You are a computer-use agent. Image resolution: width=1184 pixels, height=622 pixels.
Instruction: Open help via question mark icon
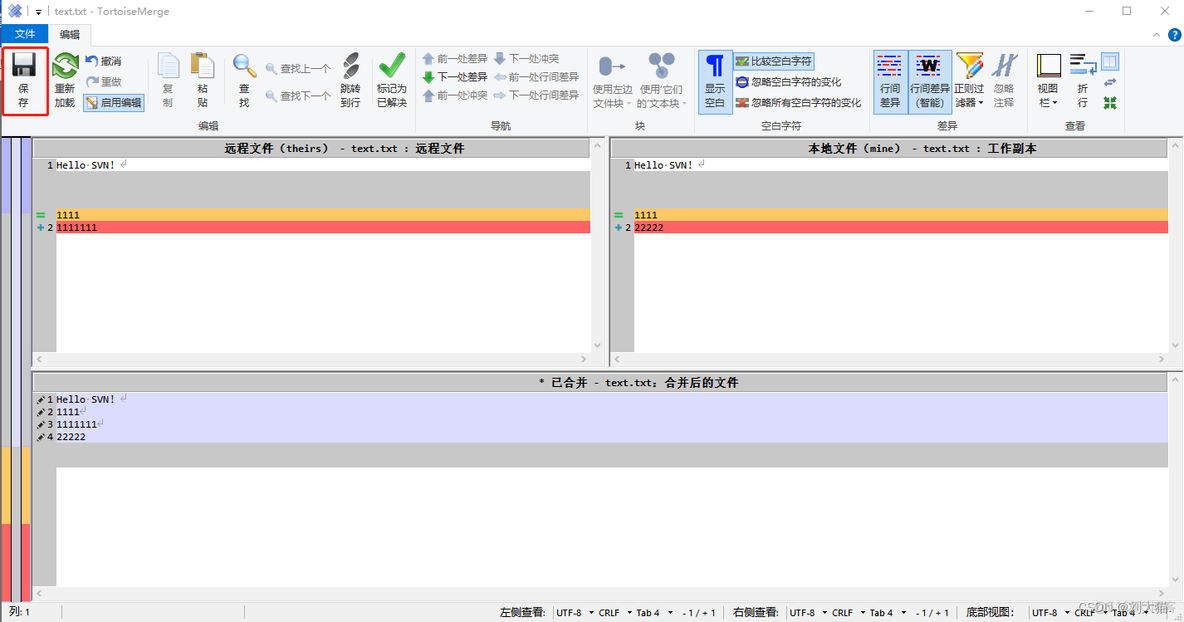coord(1174,35)
